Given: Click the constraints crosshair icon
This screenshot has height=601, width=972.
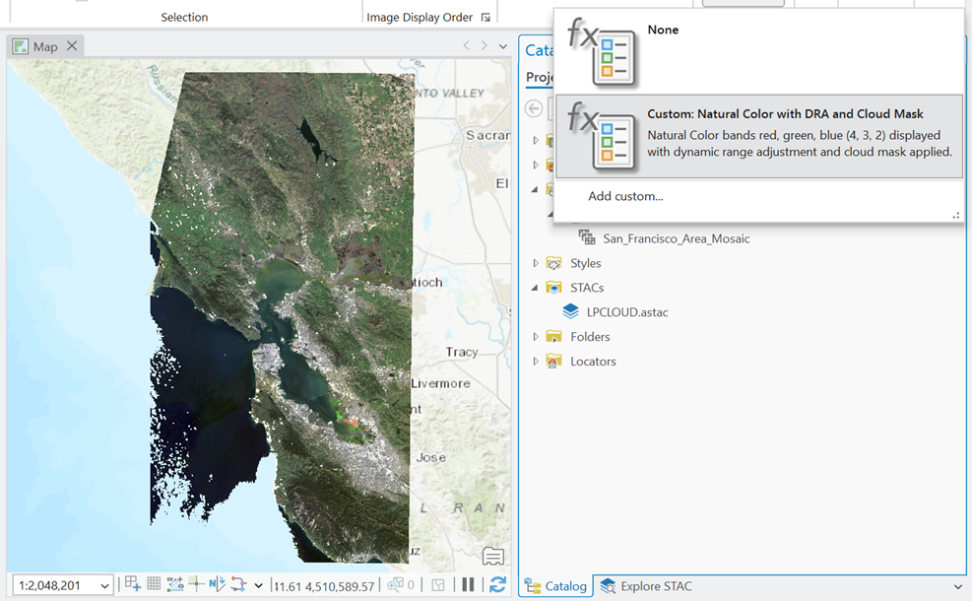Looking at the screenshot, I should [x=196, y=584].
